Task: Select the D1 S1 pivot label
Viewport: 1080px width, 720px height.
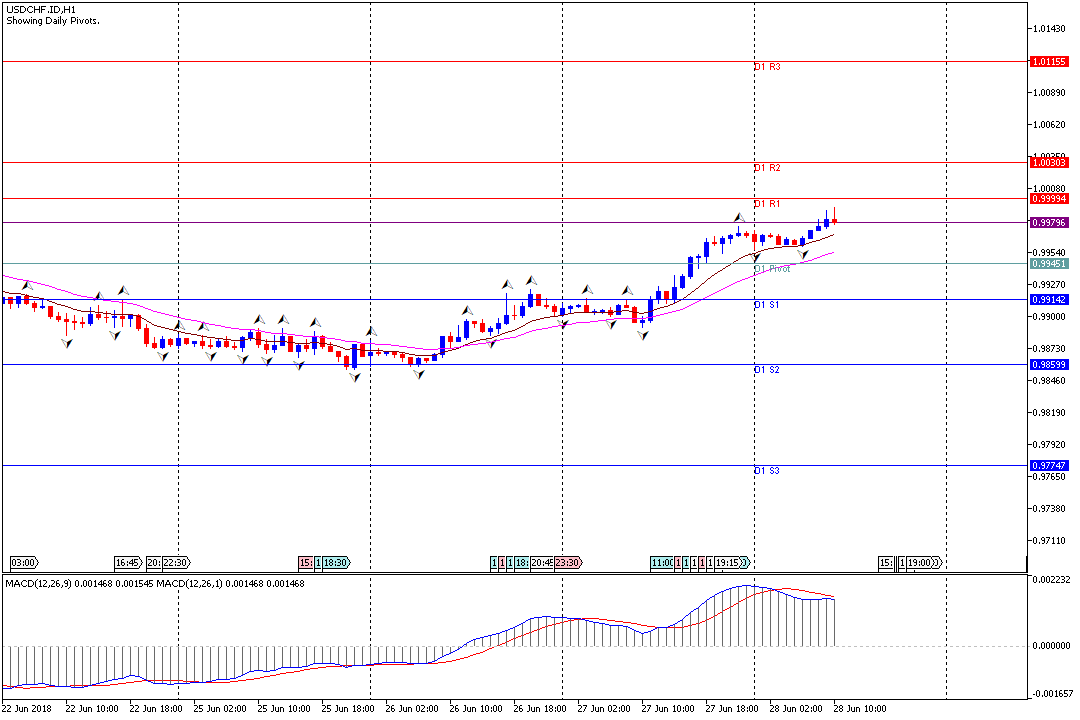Action: tap(767, 305)
